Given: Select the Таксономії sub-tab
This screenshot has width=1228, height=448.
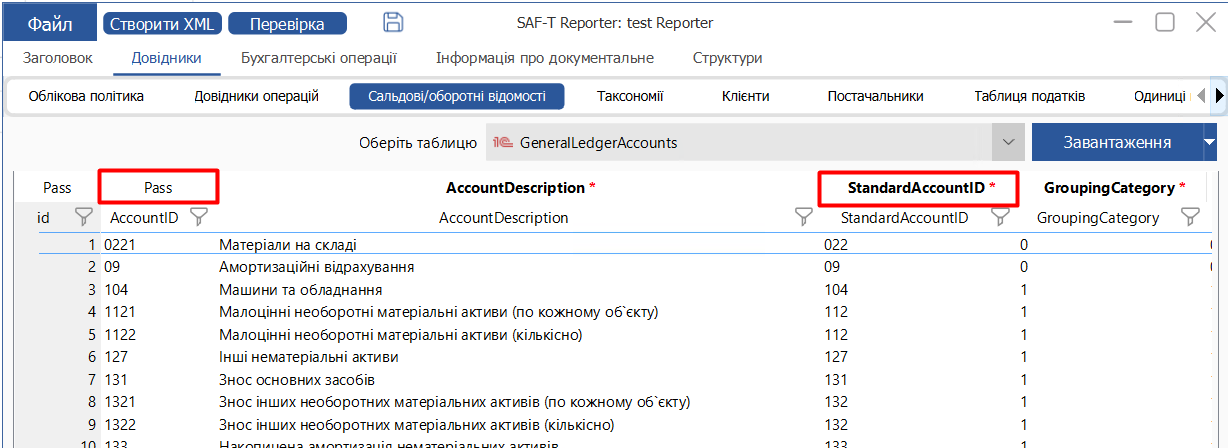Looking at the screenshot, I should [x=630, y=97].
